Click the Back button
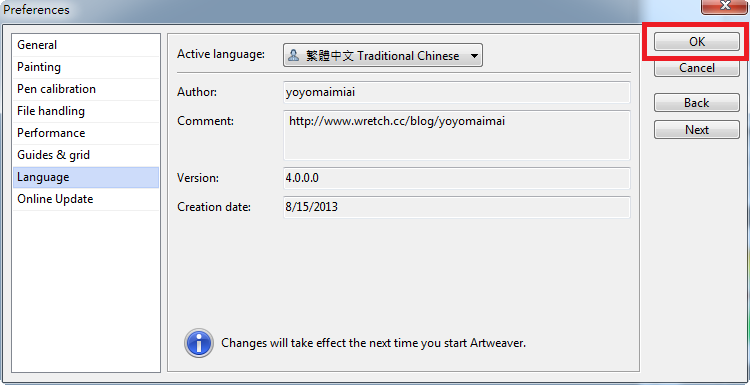The image size is (750, 385). point(696,103)
